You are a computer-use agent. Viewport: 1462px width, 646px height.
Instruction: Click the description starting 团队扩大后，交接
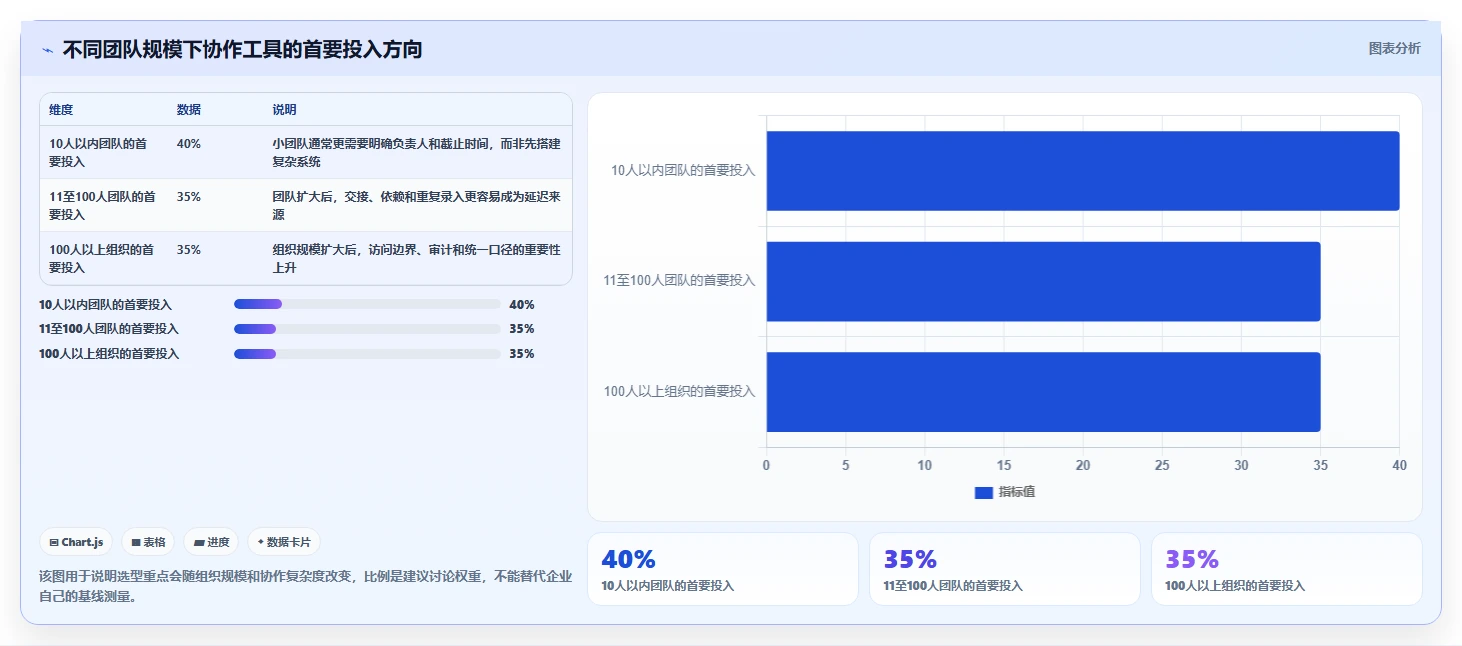[416, 205]
